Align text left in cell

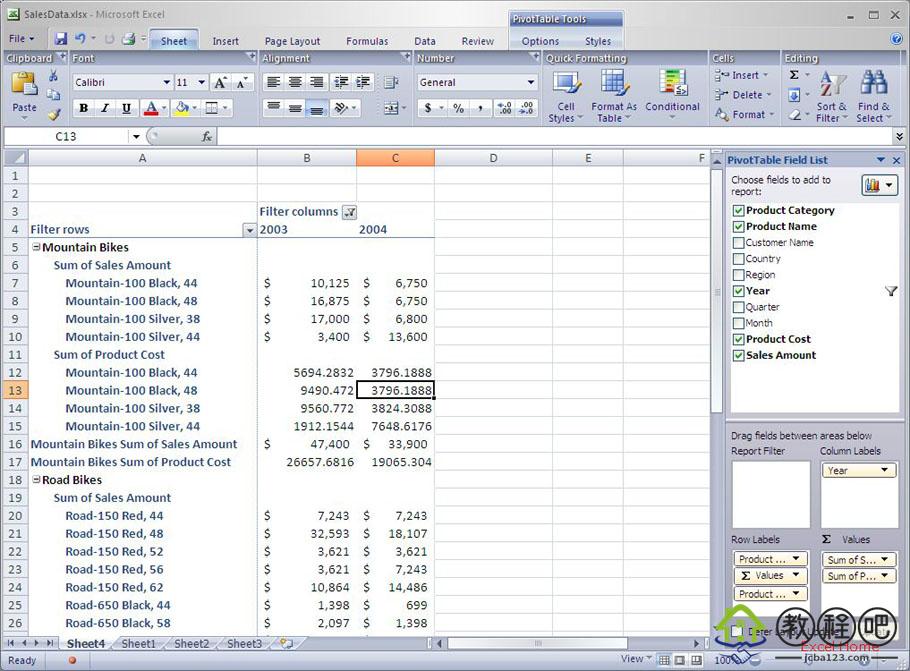[273, 82]
